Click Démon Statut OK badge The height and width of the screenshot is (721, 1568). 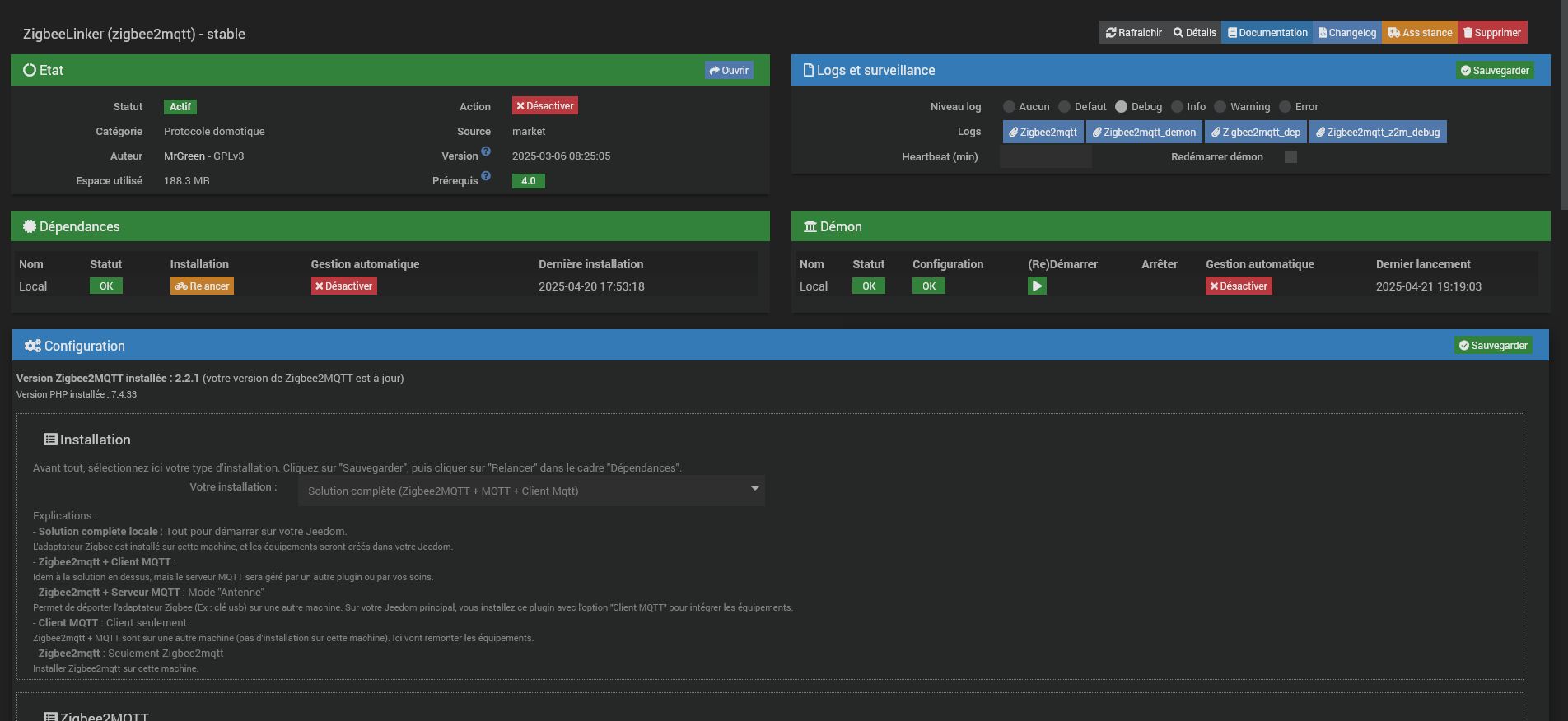click(869, 286)
